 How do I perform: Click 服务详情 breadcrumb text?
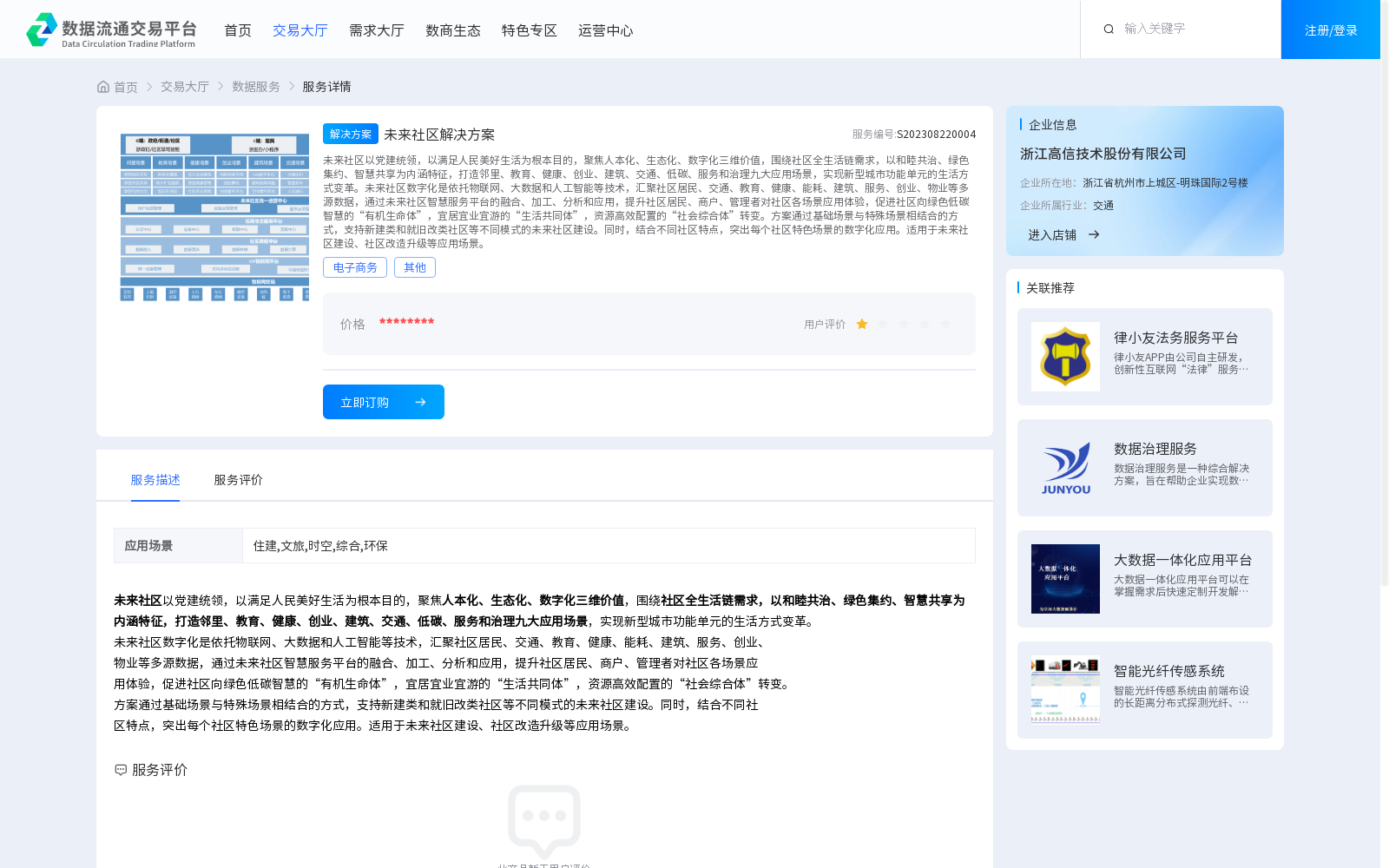click(x=326, y=87)
